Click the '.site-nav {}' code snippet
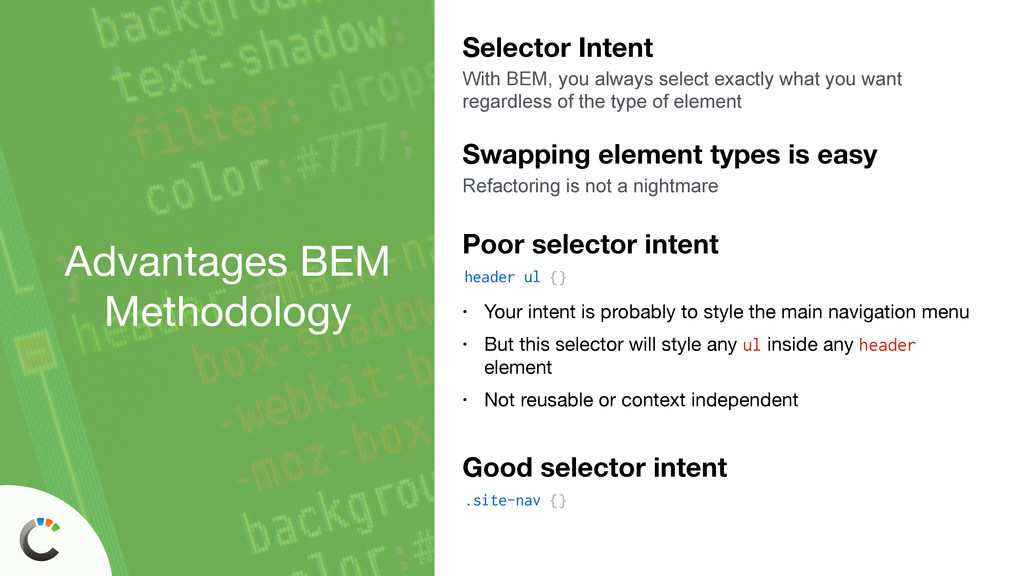The height and width of the screenshot is (576, 1024). coord(515,500)
